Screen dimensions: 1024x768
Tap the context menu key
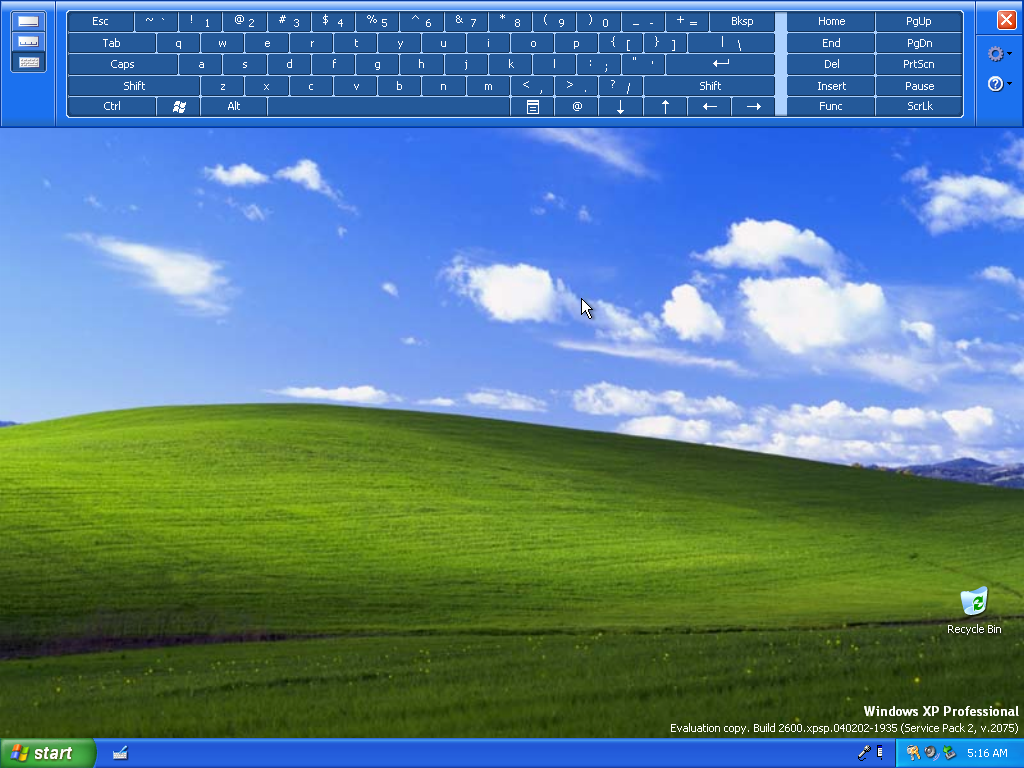pos(532,106)
